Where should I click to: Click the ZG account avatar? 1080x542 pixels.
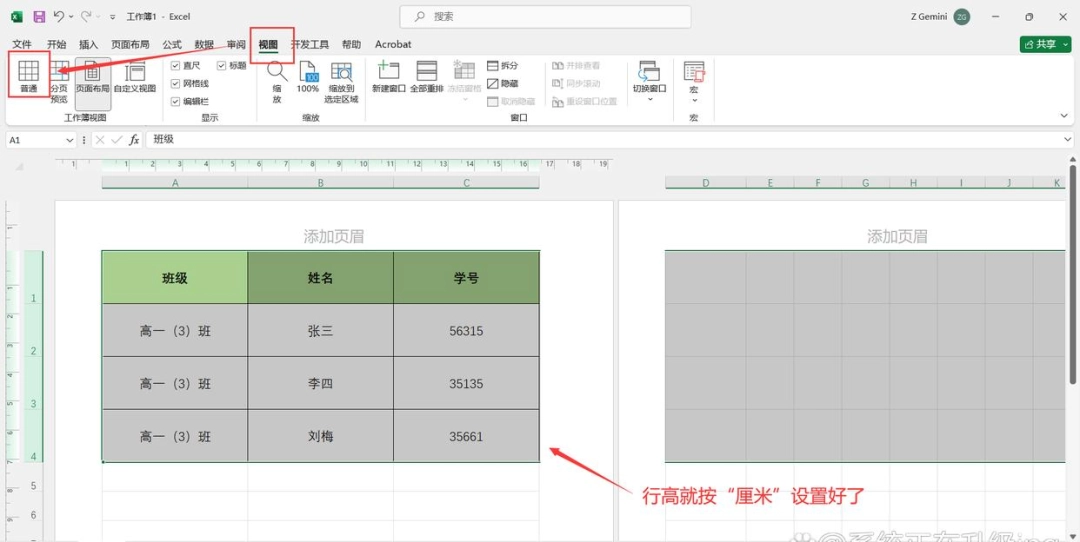pos(962,17)
